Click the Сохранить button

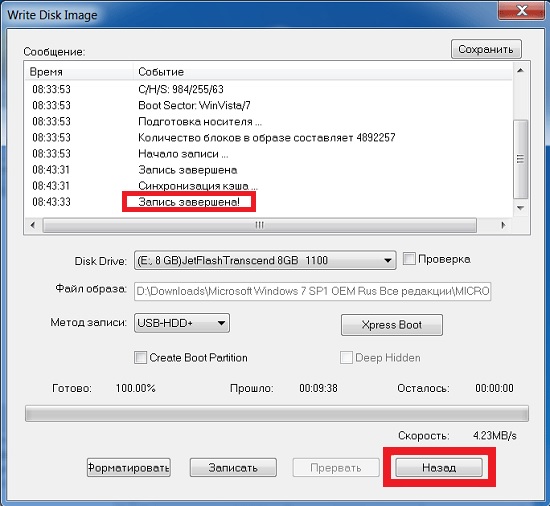click(486, 49)
